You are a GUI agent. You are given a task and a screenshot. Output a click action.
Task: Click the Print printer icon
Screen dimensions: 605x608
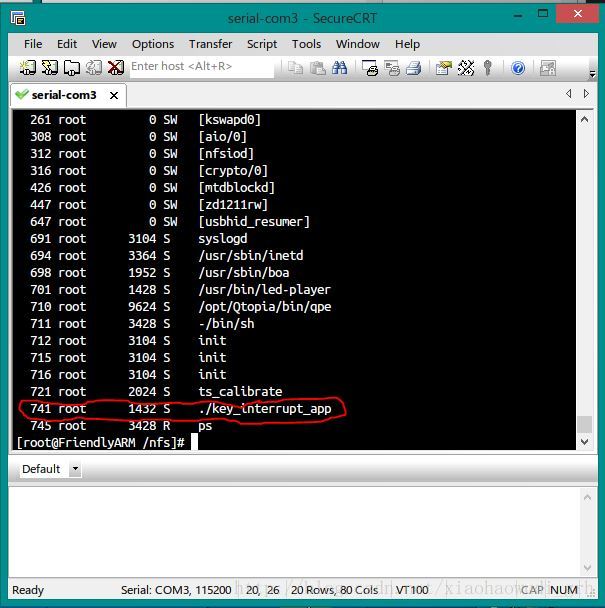[x=414, y=68]
